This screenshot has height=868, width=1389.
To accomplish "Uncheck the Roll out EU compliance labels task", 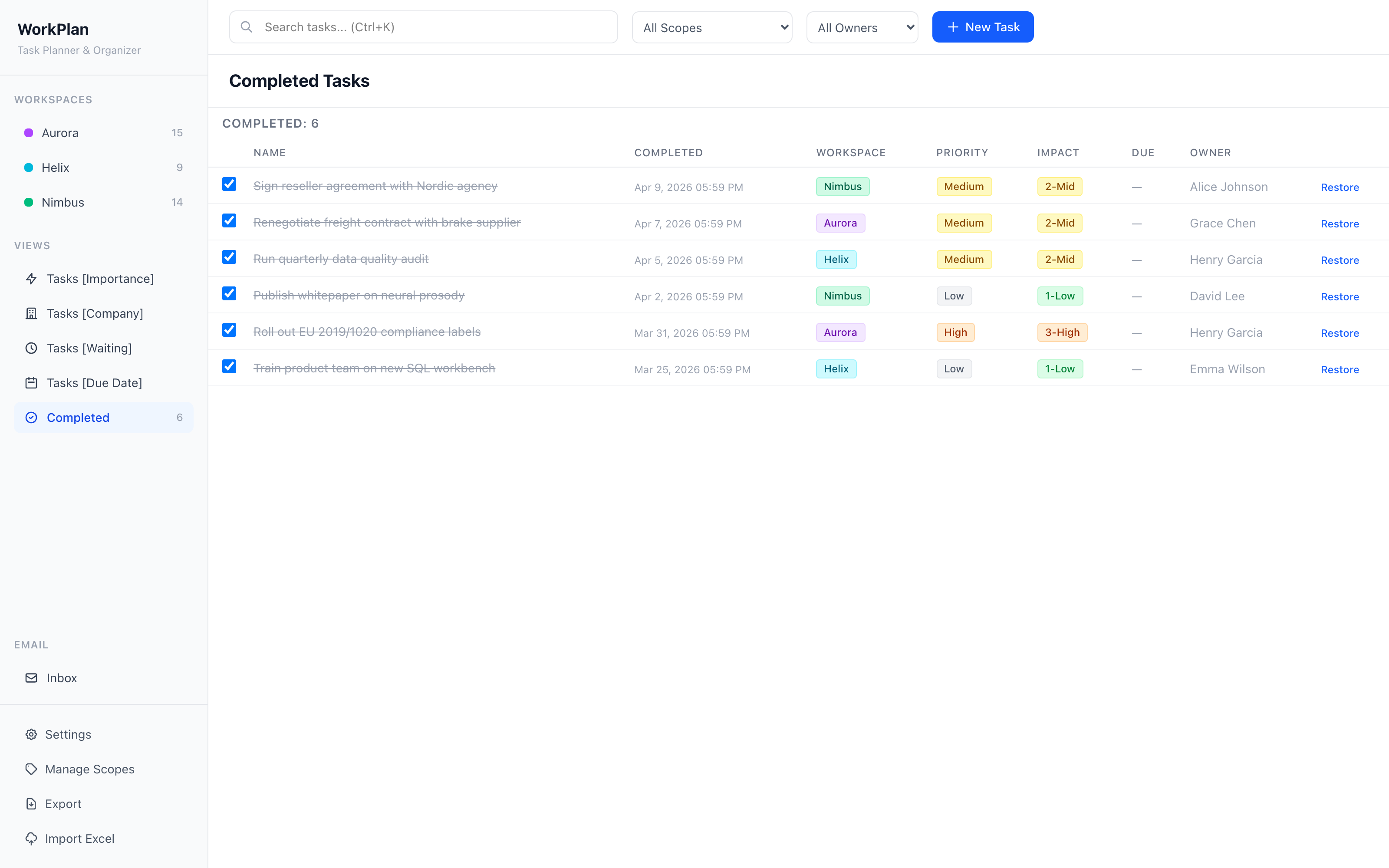I will pyautogui.click(x=229, y=330).
